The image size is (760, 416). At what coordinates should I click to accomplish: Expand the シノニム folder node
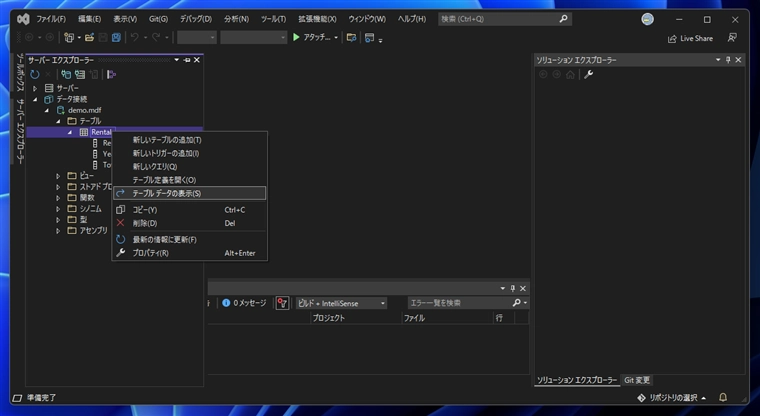click(x=58, y=209)
